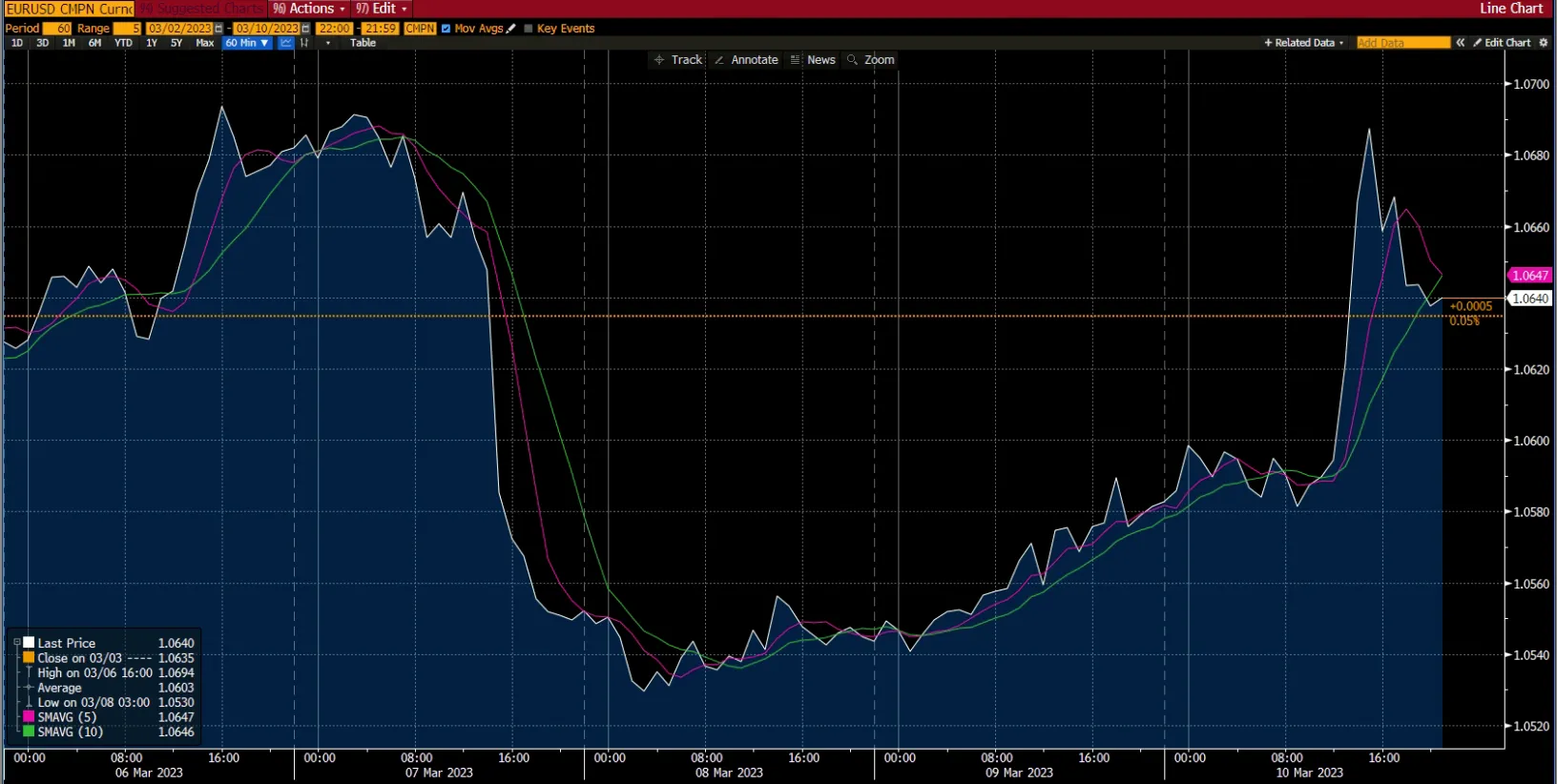1557x784 pixels.
Task: Click the Annotate pencil icon
Action: tap(719, 60)
